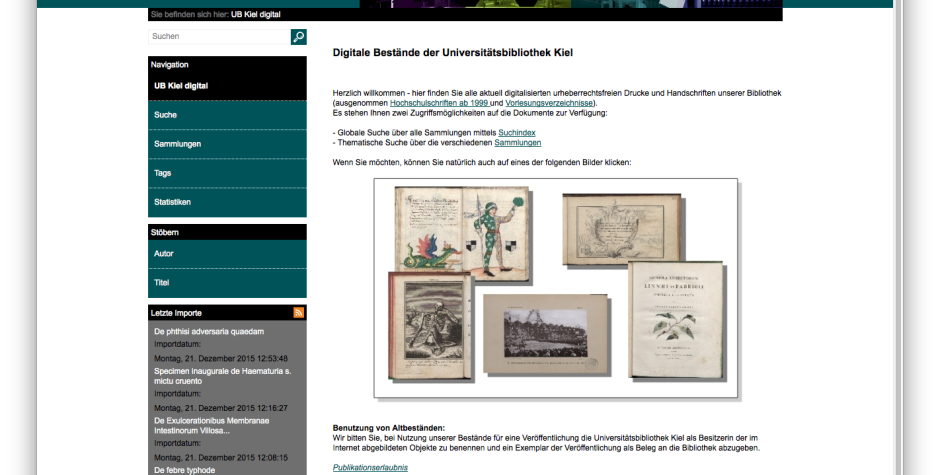Focus the Suchen search field
The width and height of the screenshot is (940, 475).
click(x=219, y=37)
